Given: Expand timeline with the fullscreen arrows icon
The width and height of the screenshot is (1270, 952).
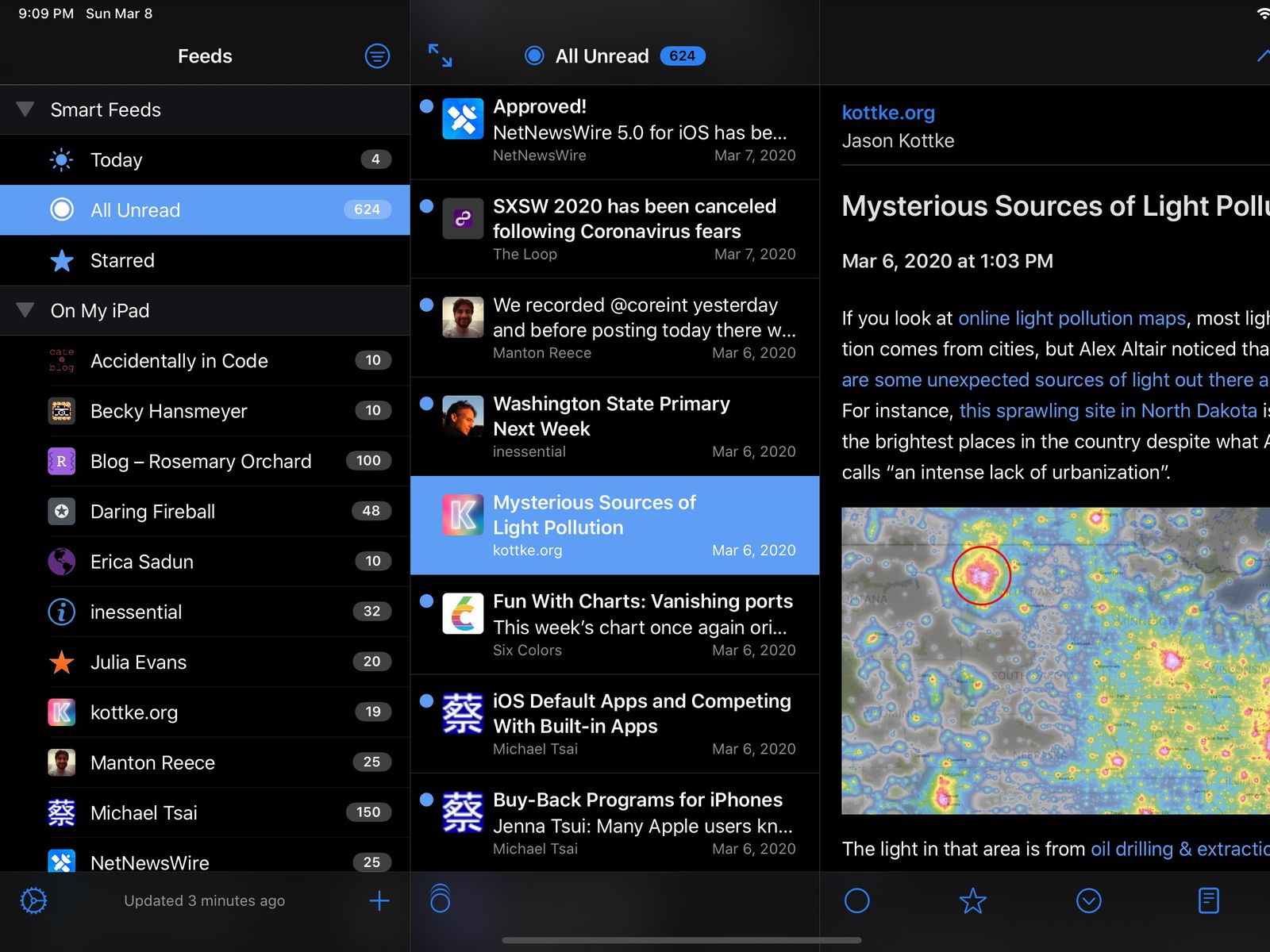Looking at the screenshot, I should point(440,56).
